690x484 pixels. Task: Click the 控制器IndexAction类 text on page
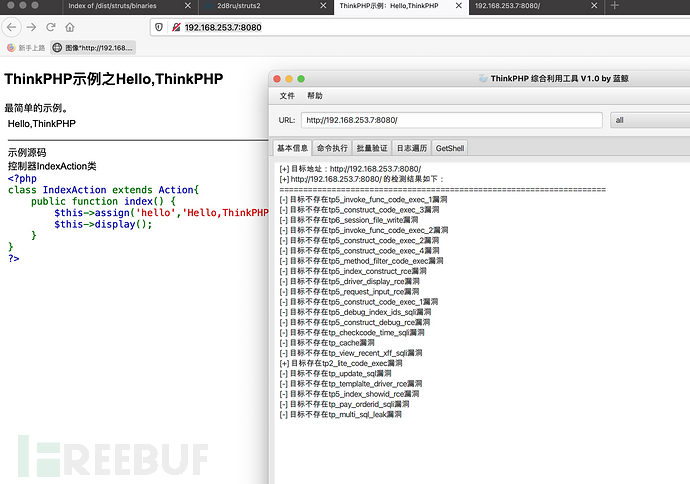click(52, 166)
